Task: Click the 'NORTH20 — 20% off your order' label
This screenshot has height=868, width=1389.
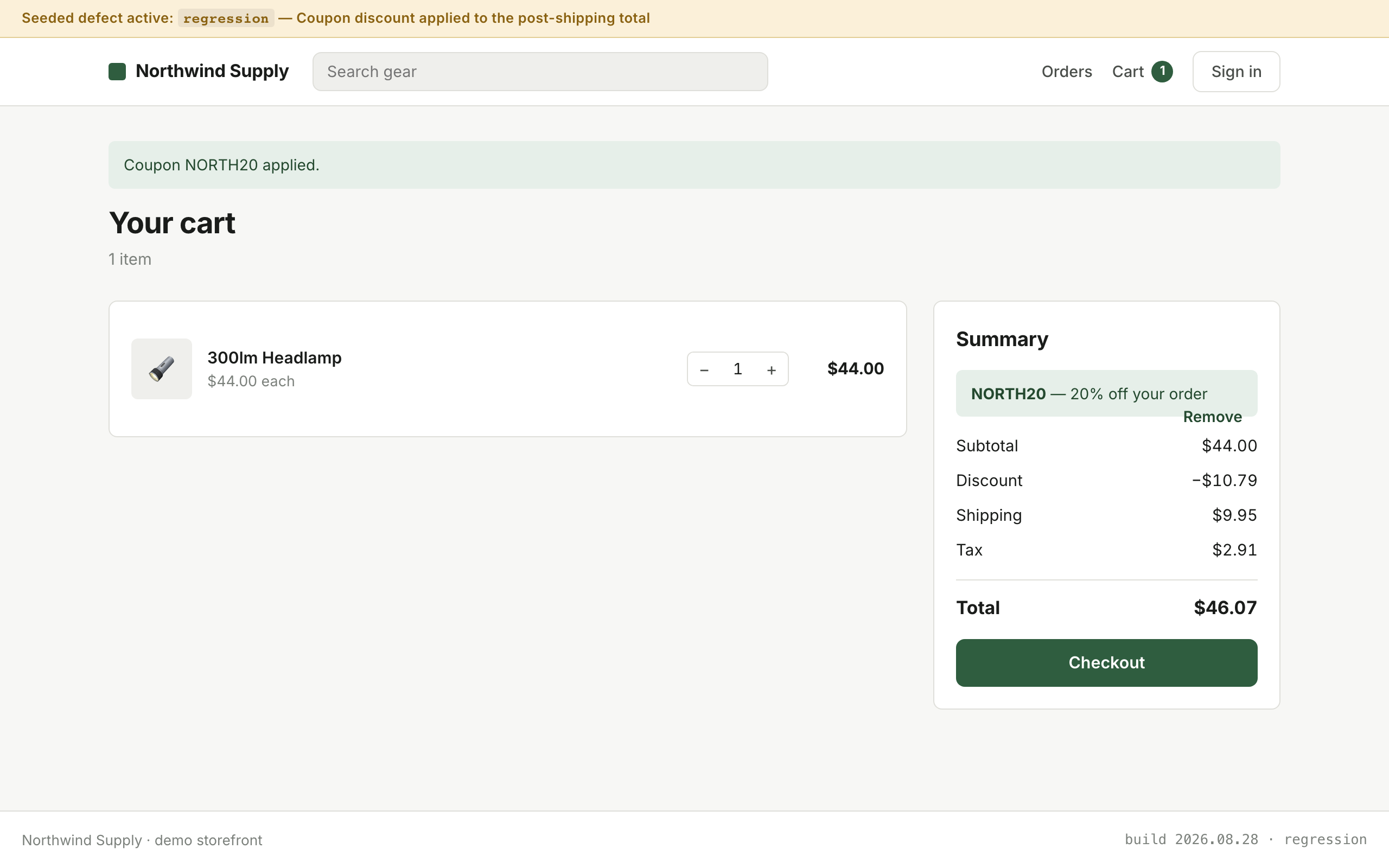Action: tap(1089, 394)
